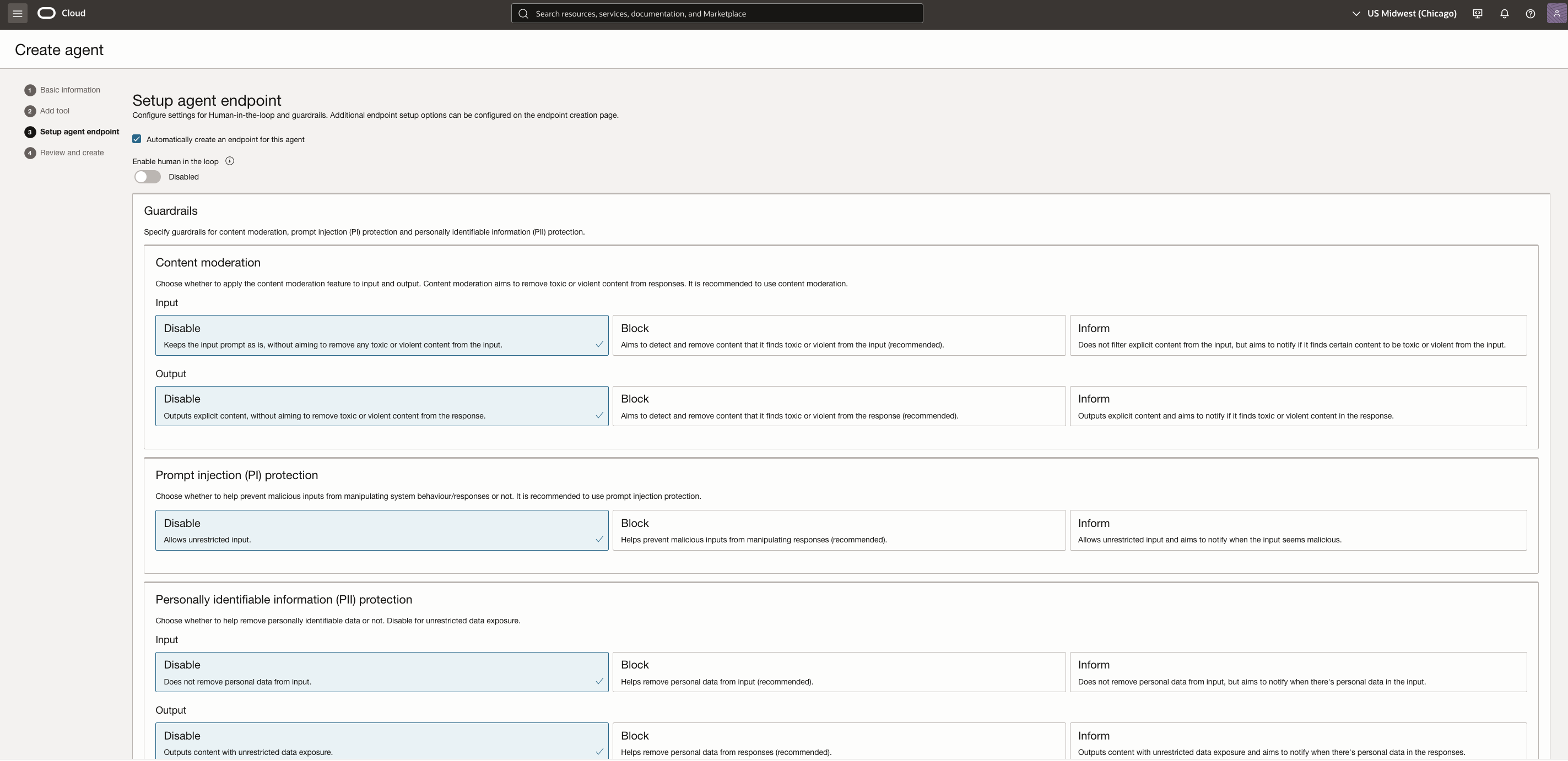Open the user profile avatar menu

[1556, 13]
